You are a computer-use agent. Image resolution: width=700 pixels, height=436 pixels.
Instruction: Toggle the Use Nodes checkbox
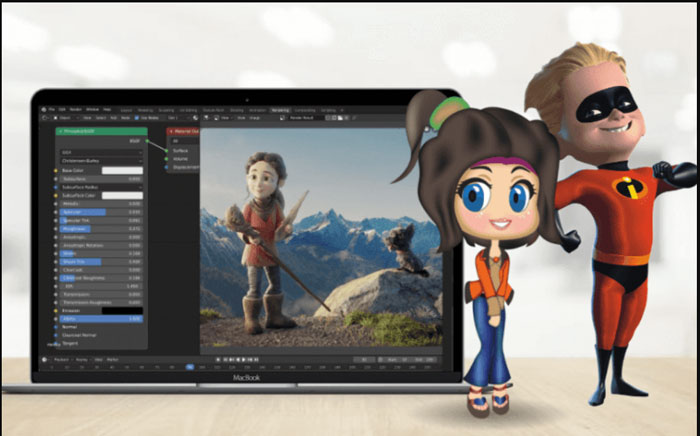137,118
